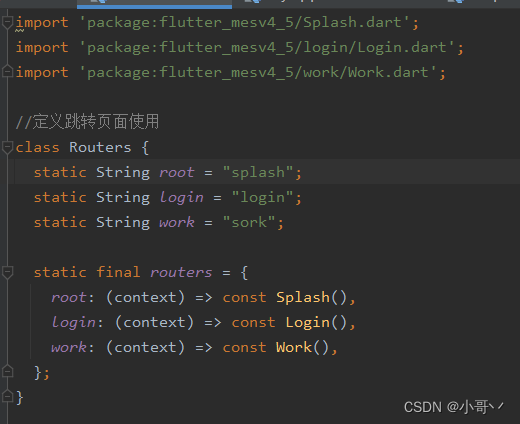Click the fold end marker beside Work.dart import
Image resolution: width=520 pixels, height=424 pixels.
[7, 72]
